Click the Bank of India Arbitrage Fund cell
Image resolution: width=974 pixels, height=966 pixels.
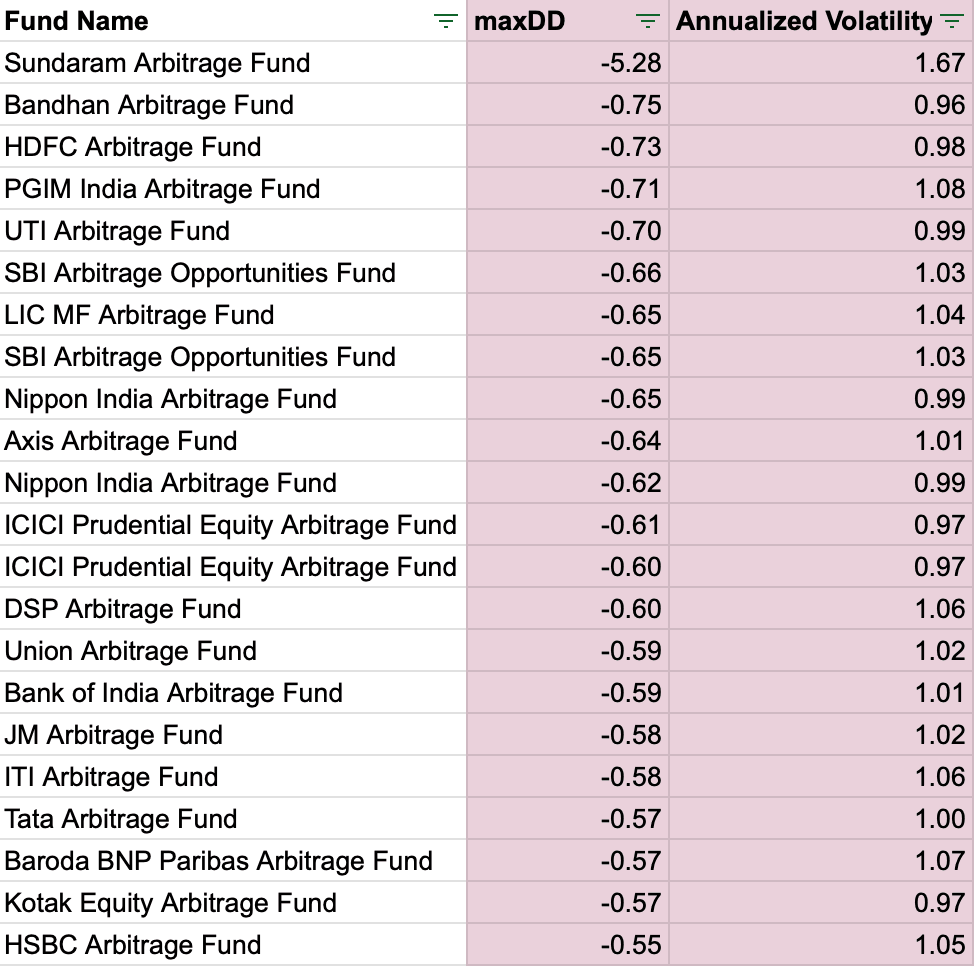(x=174, y=693)
